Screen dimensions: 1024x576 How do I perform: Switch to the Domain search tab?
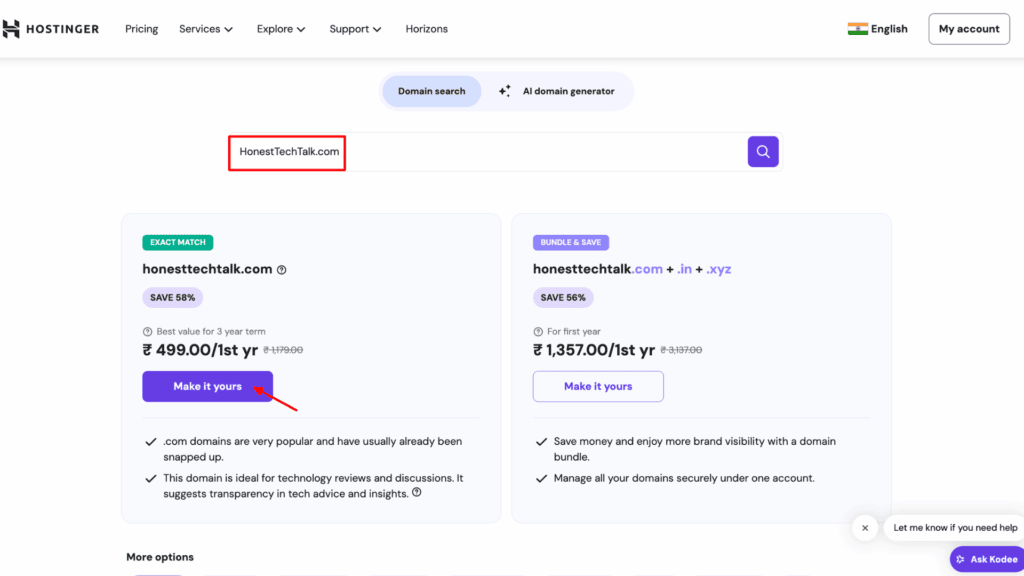click(x=431, y=90)
